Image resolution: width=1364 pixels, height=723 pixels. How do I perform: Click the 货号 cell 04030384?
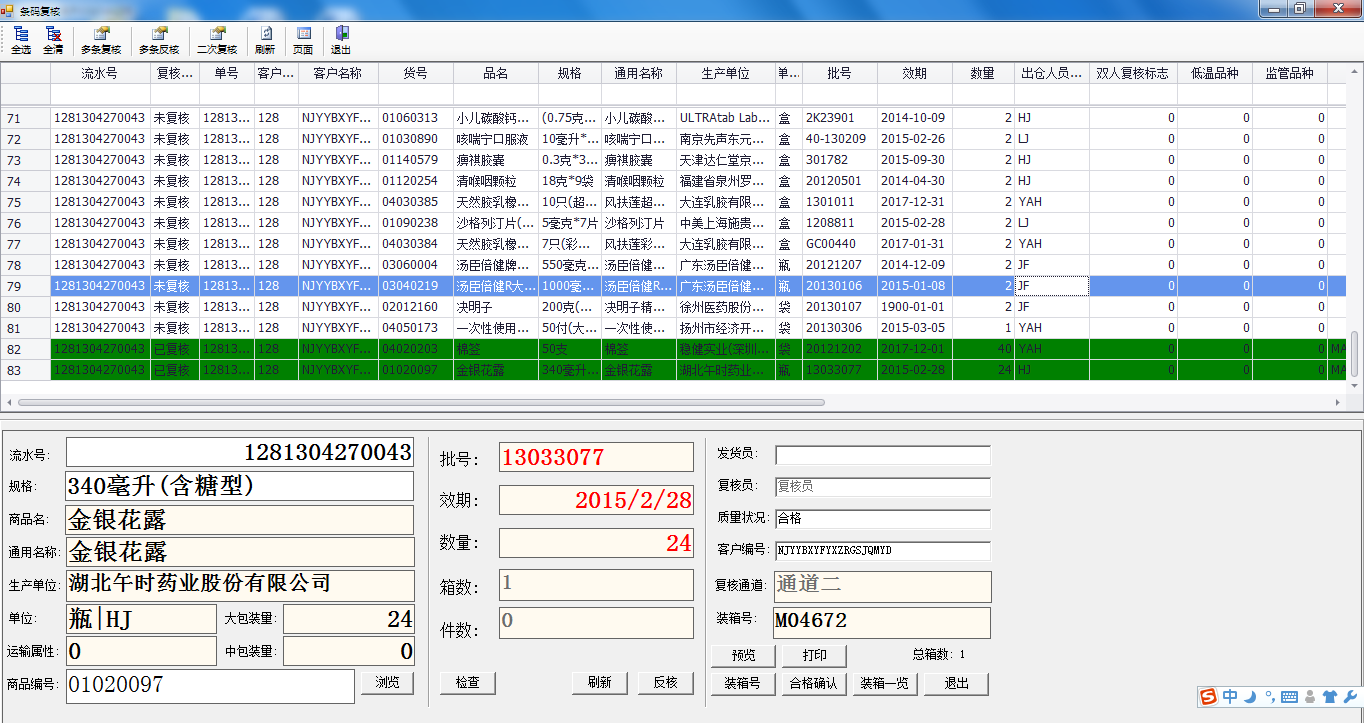click(415, 244)
